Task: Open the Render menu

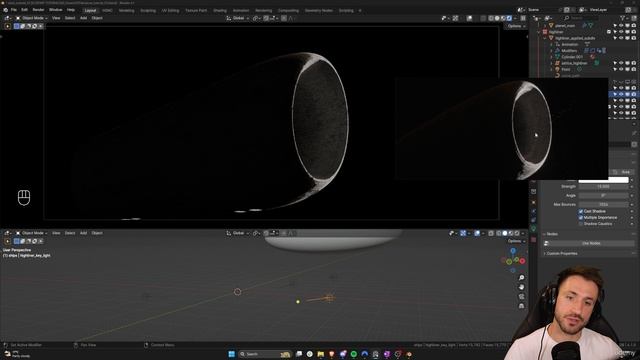Action: tap(38, 10)
